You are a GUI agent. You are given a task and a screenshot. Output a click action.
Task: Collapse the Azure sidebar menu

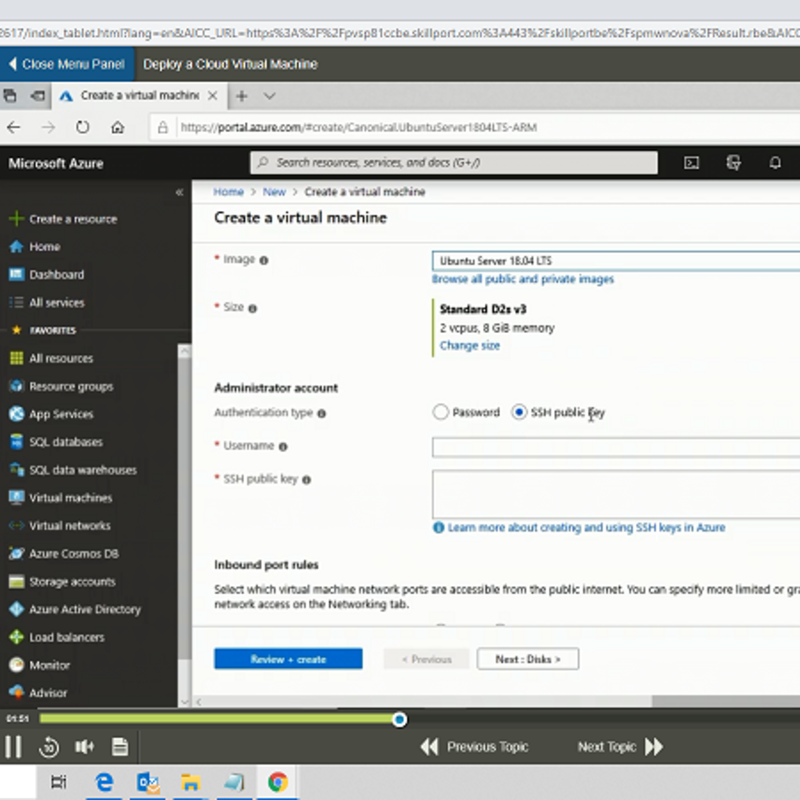click(179, 192)
